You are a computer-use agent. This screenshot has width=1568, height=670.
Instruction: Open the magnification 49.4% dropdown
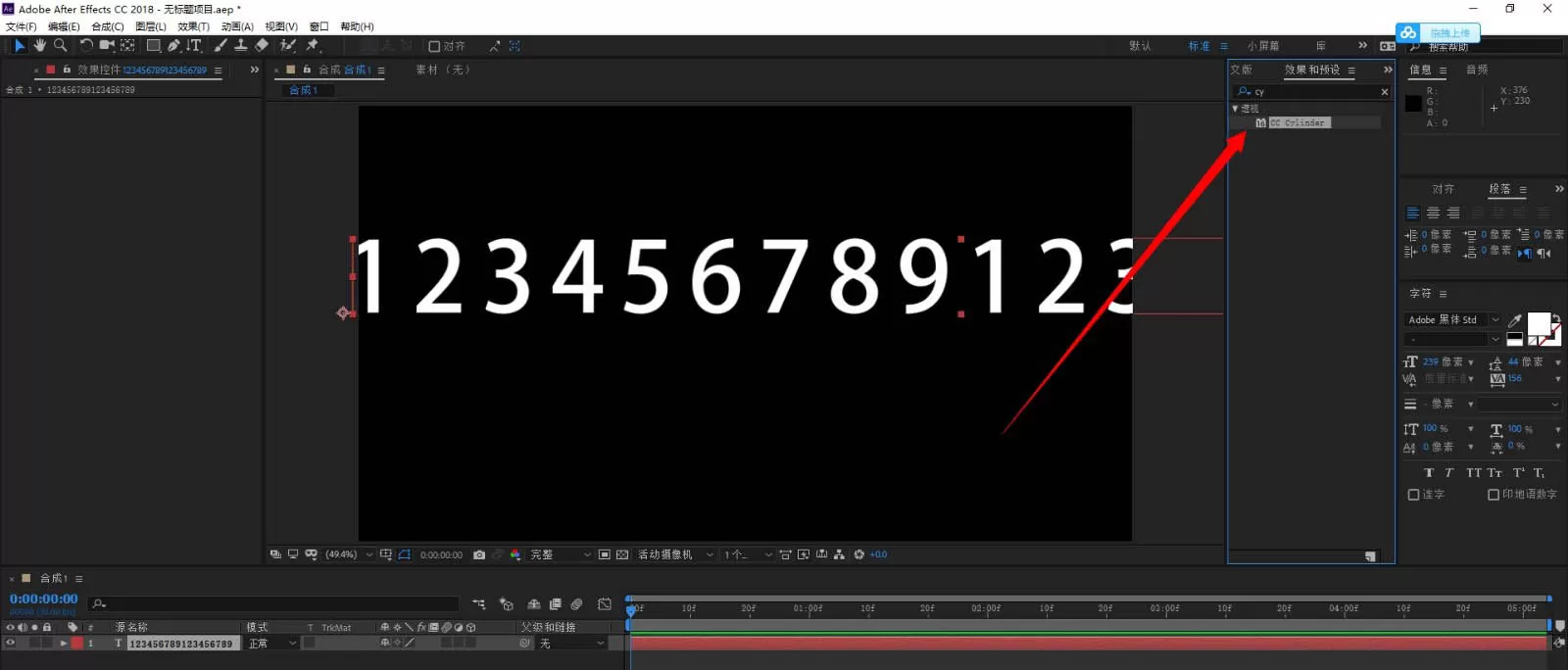tap(349, 554)
